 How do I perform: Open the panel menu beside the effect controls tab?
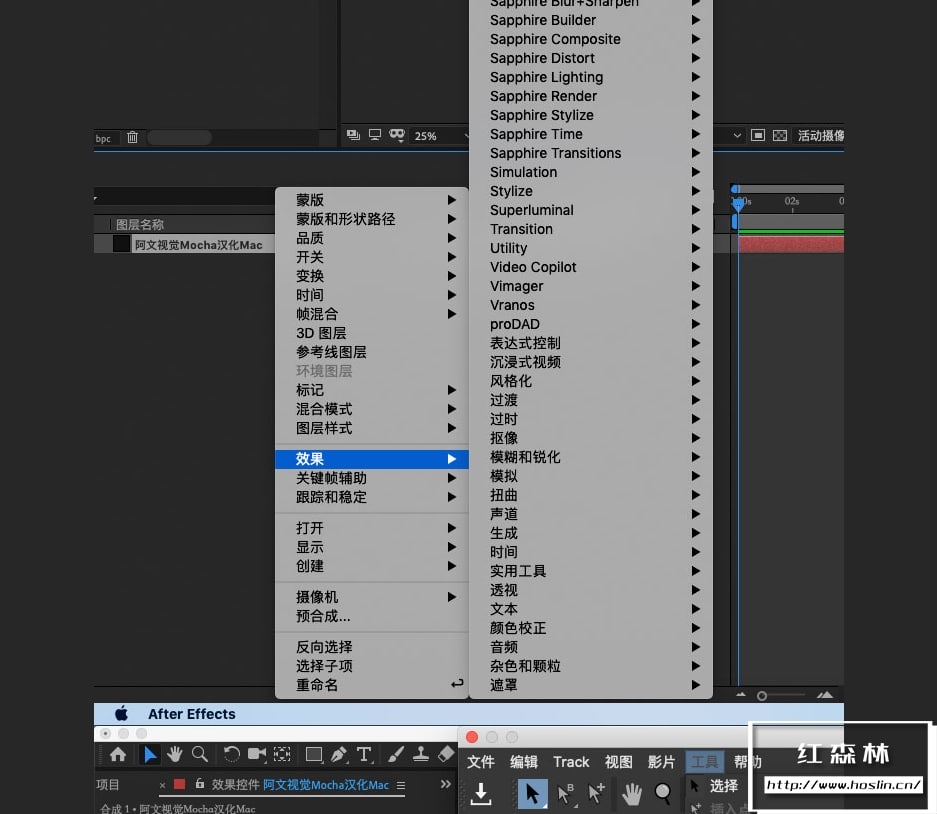401,785
